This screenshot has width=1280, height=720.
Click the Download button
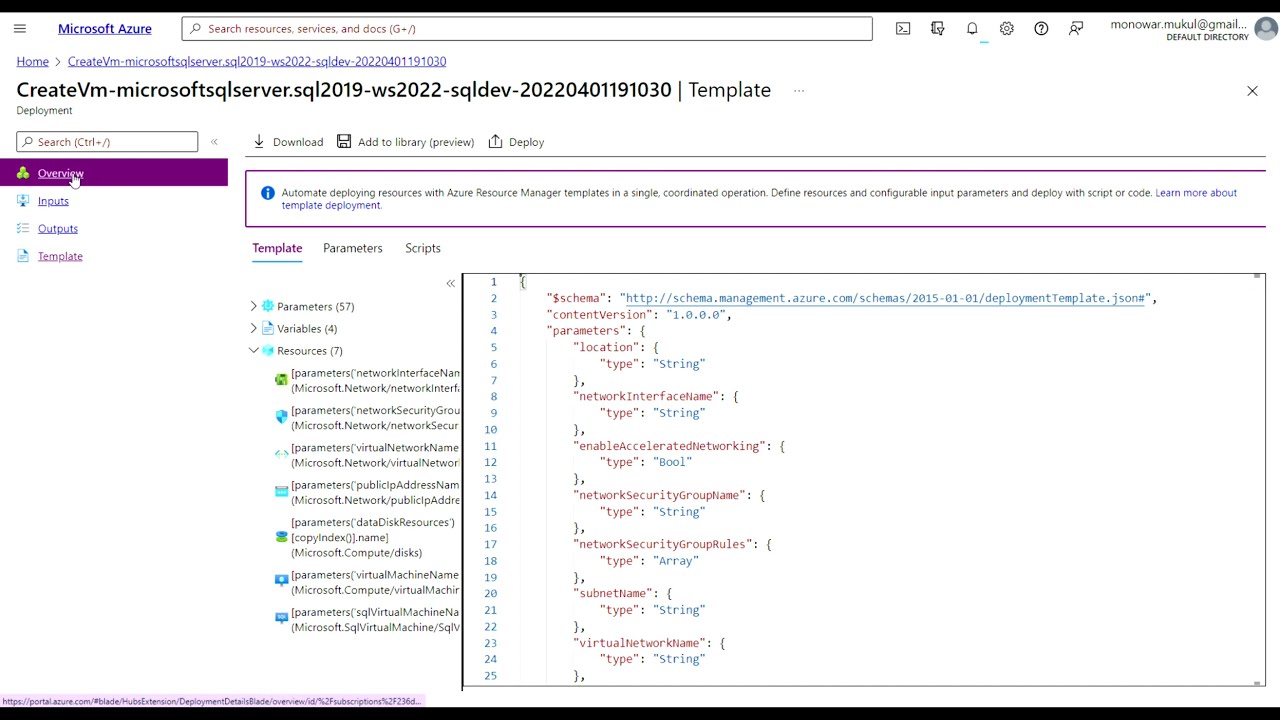[288, 142]
